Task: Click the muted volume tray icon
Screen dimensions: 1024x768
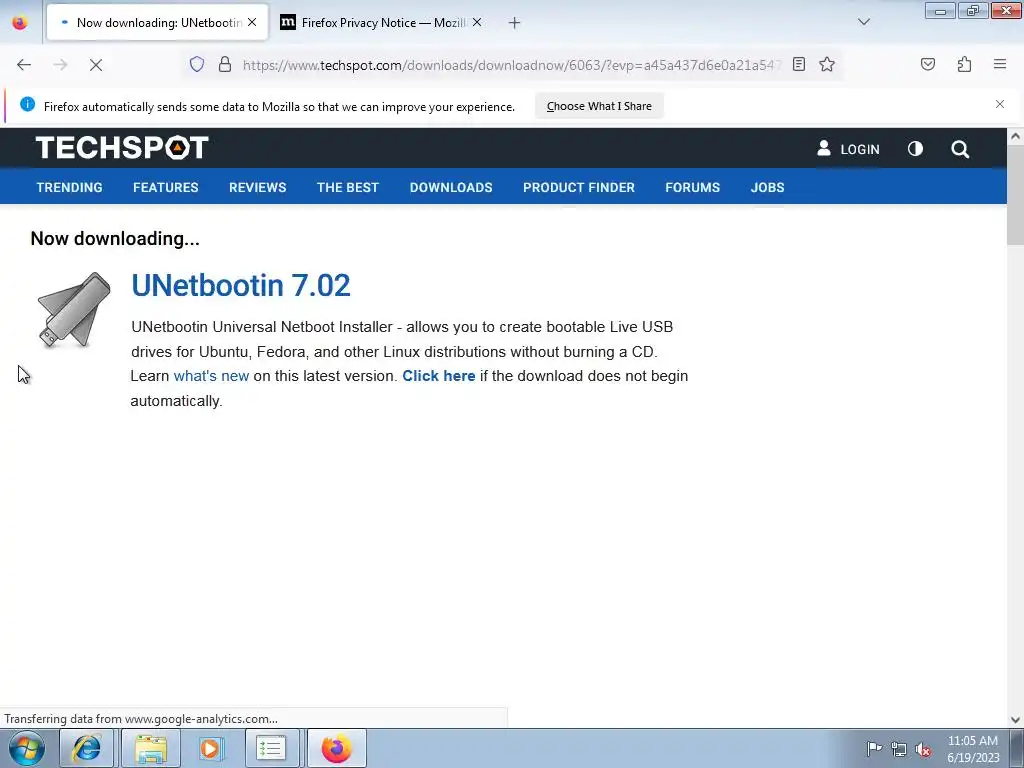Action: tap(923, 749)
